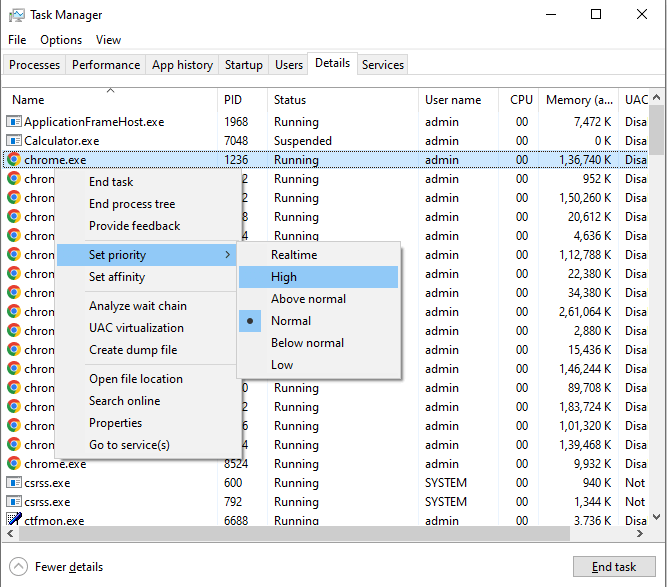Click Chrome icon in 1,83,724 K row

pyautogui.click(x=14, y=407)
